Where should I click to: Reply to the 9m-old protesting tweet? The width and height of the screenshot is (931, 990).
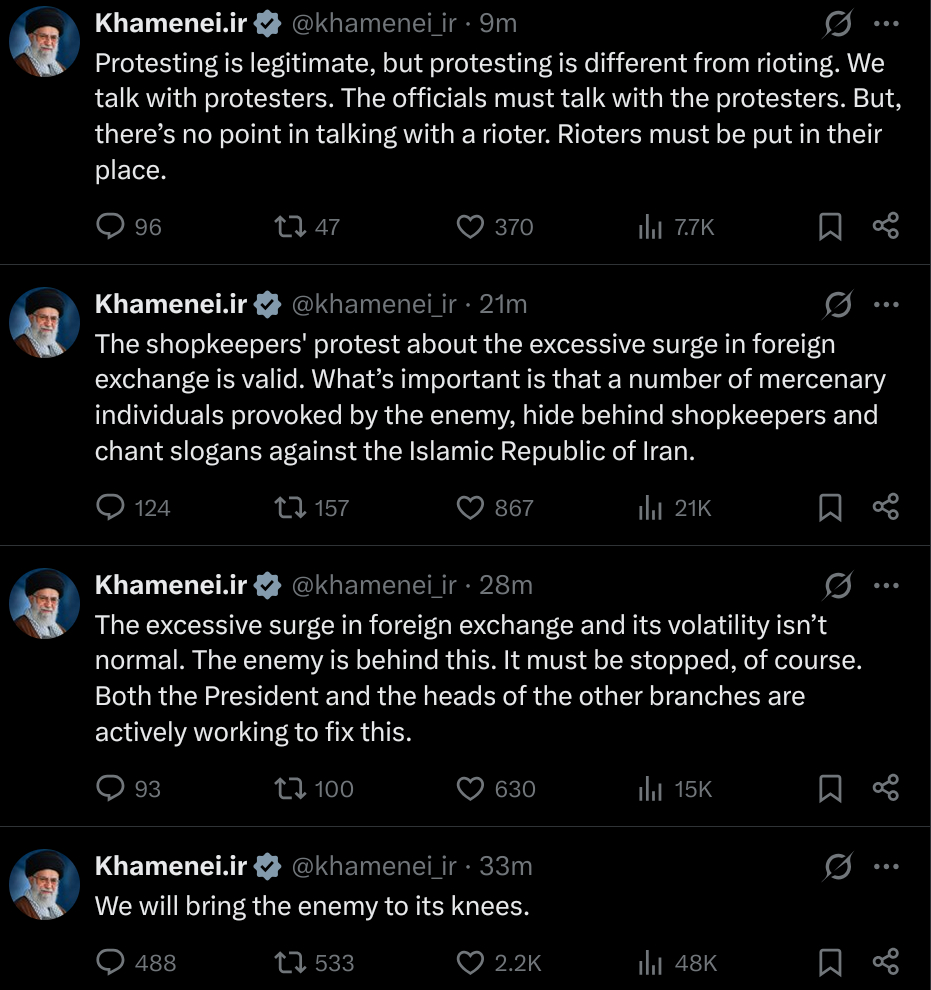[109, 227]
